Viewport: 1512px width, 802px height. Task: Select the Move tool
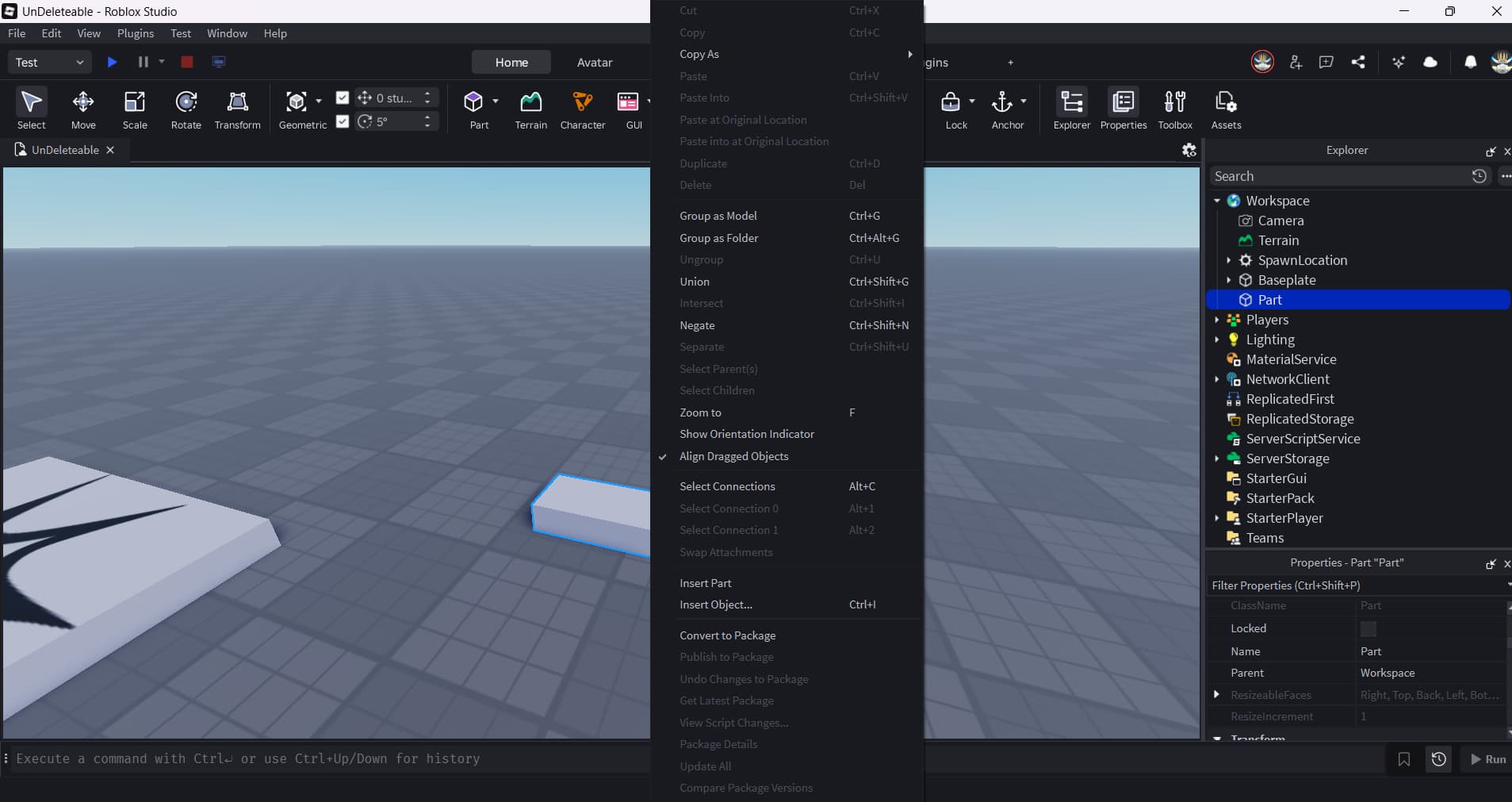(x=83, y=109)
